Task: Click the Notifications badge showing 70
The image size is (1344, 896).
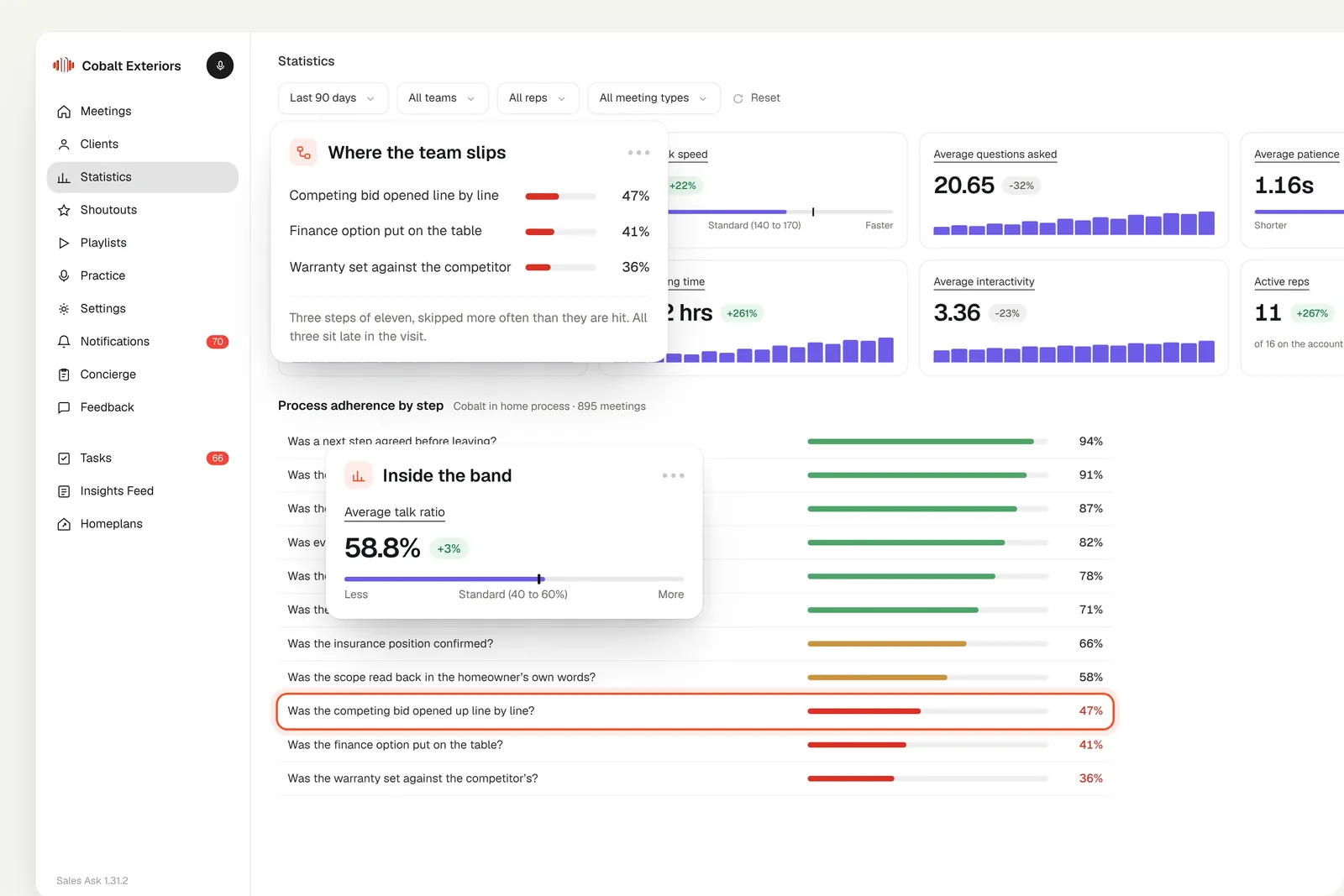Action: (x=218, y=342)
